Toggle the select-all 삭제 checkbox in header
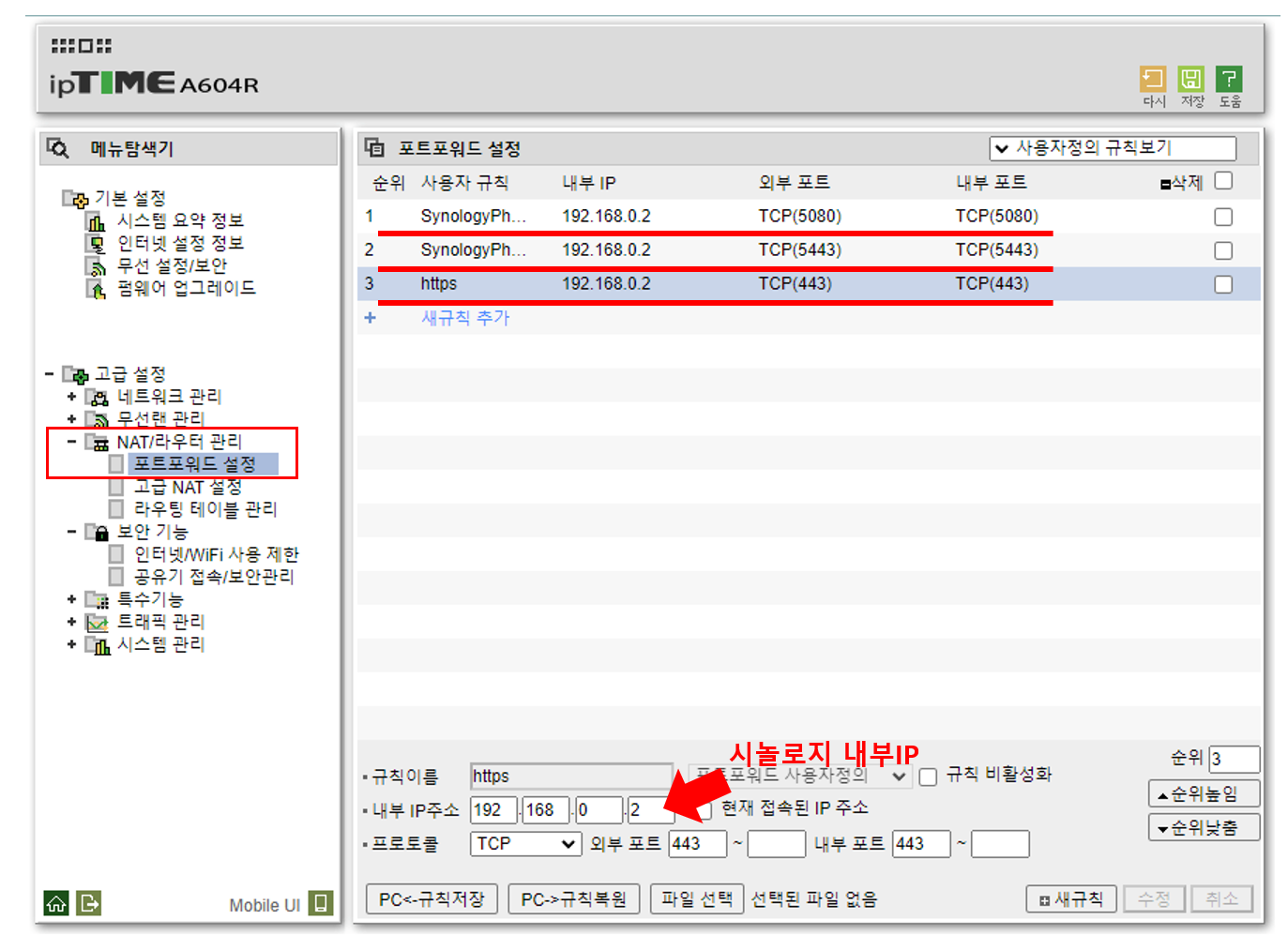Viewport: 1288px width, 950px height. click(x=1223, y=181)
